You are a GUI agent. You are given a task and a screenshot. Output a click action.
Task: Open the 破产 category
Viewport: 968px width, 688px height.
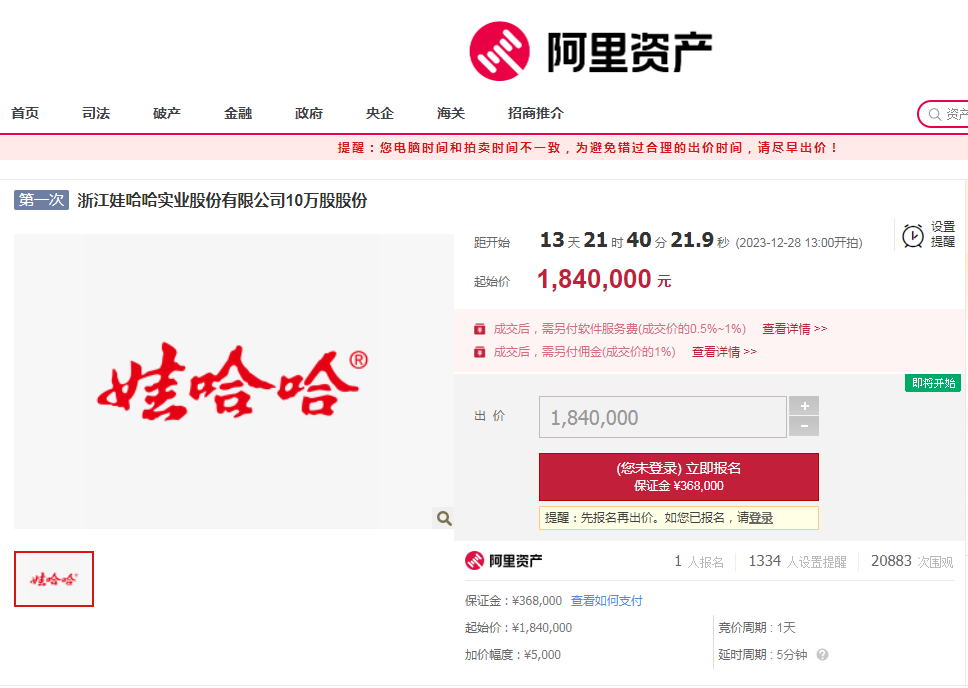click(x=167, y=114)
